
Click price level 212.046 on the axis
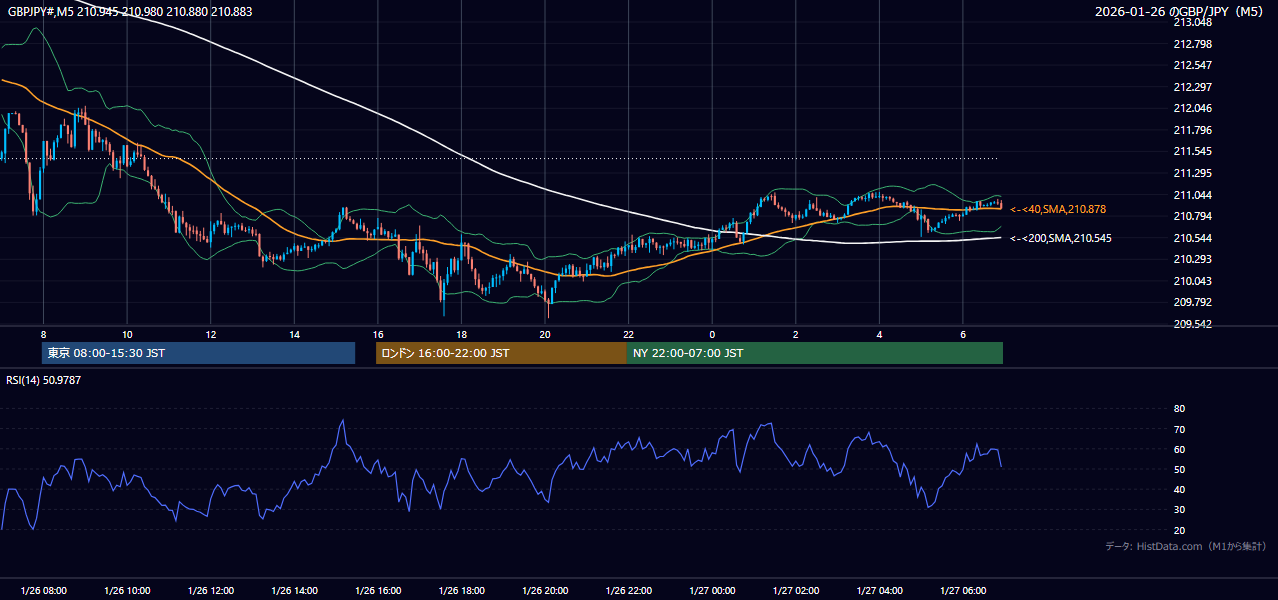click(x=1192, y=108)
